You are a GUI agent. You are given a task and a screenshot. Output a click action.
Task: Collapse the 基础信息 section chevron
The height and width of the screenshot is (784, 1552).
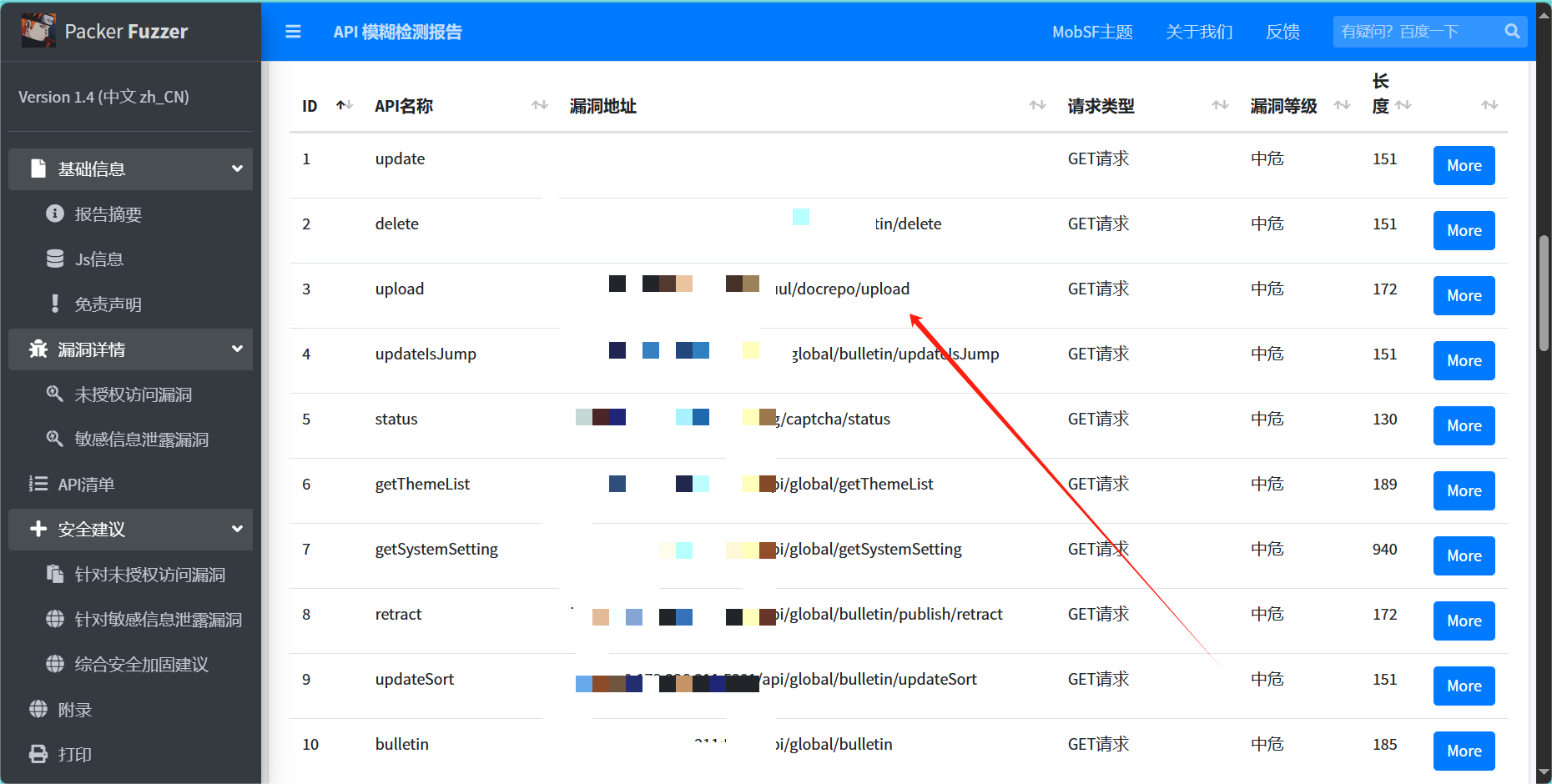pos(237,168)
